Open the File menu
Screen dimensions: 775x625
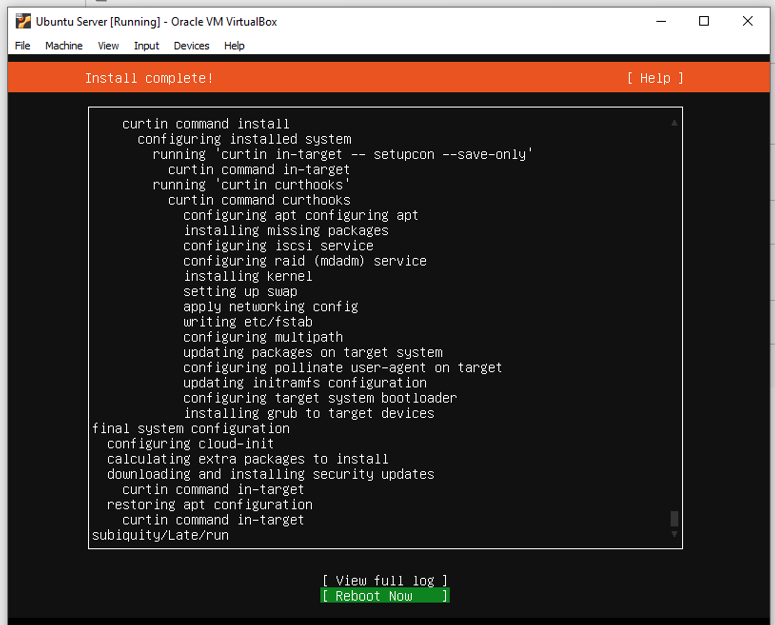click(x=22, y=46)
